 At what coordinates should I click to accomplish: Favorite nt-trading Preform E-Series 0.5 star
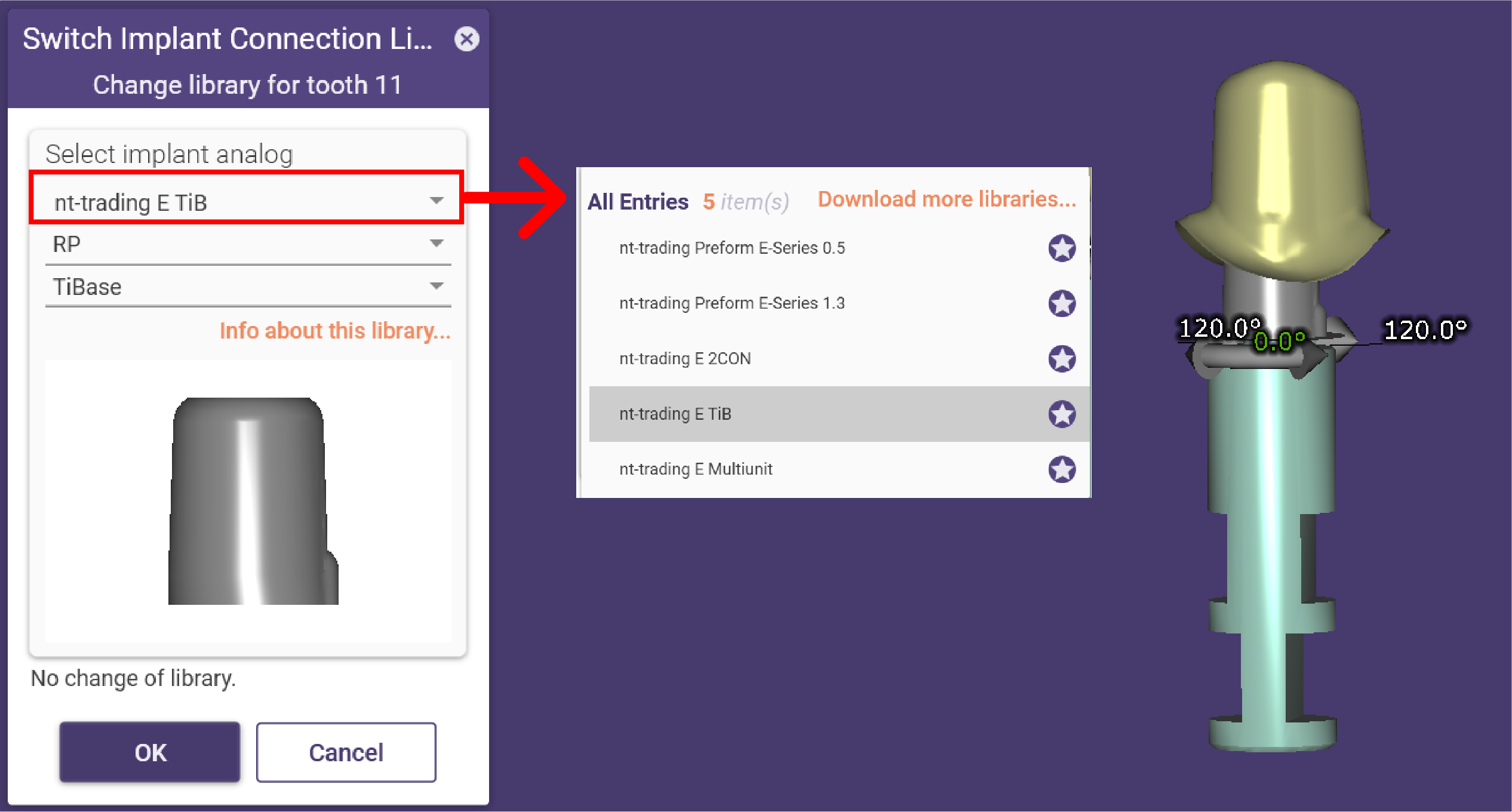(x=1062, y=248)
